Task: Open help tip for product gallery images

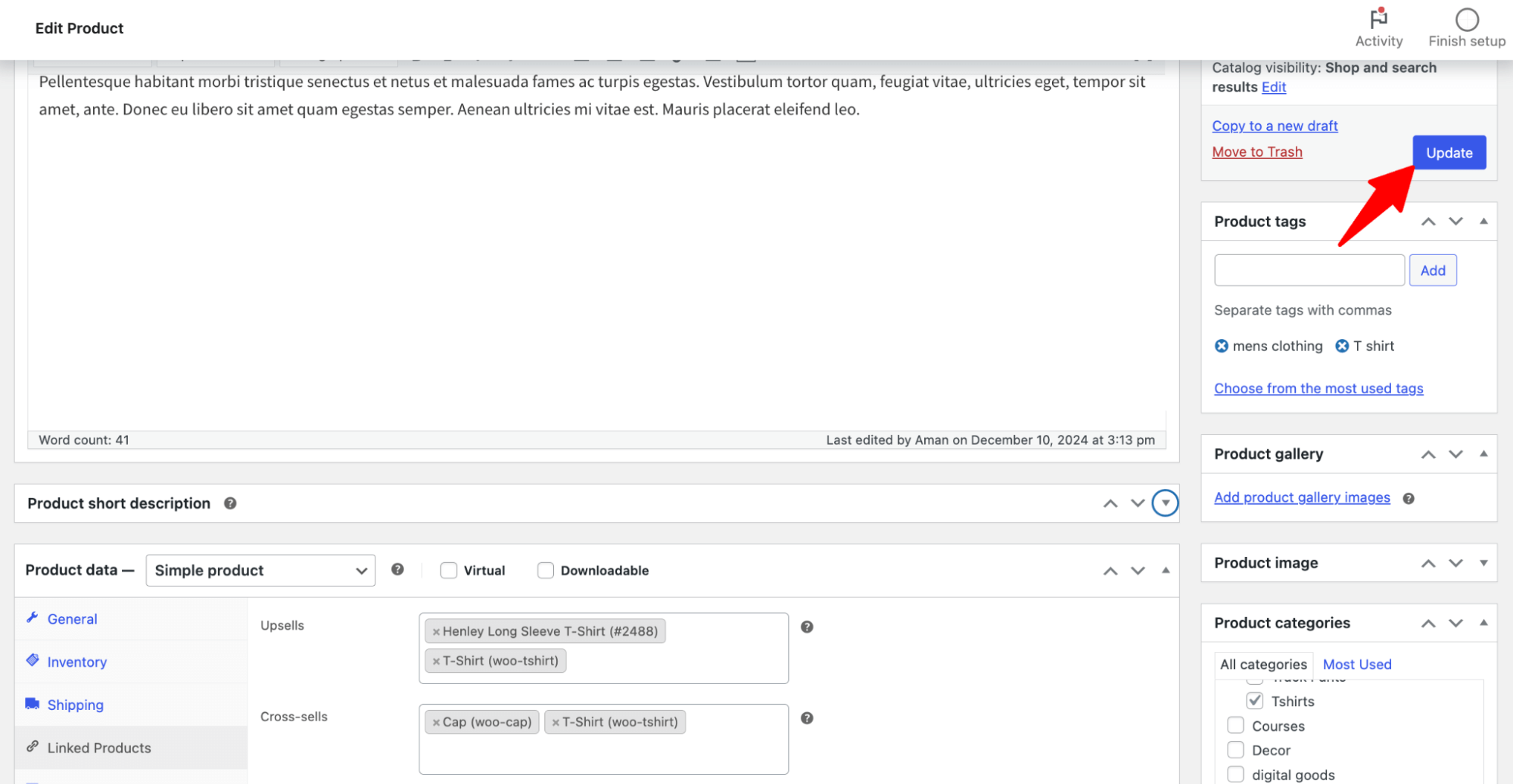Action: click(x=1408, y=498)
